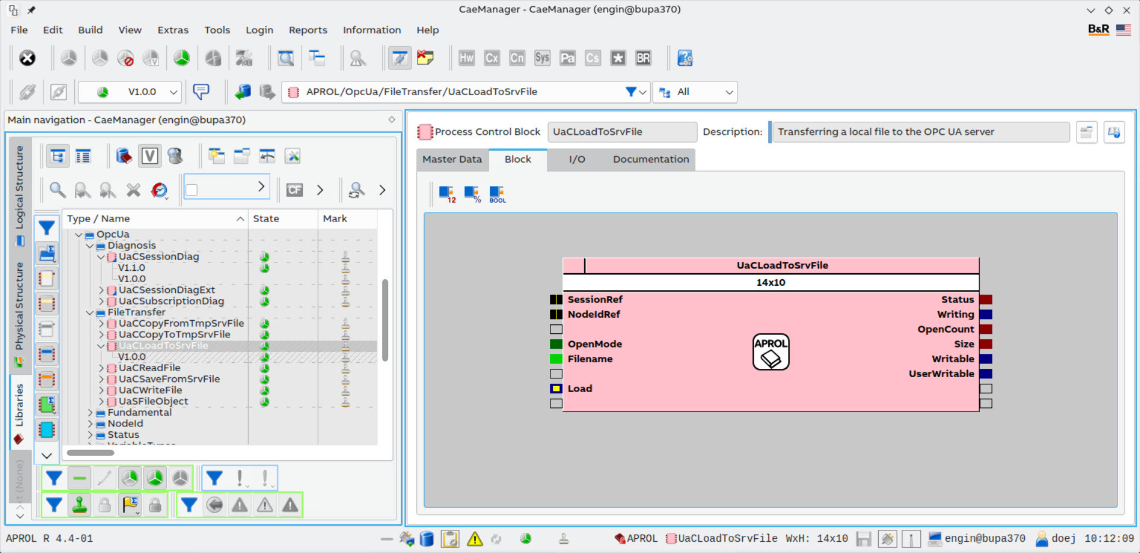Click the speech bubble comment toolbar icon
The width and height of the screenshot is (1140, 553).
pos(201,92)
